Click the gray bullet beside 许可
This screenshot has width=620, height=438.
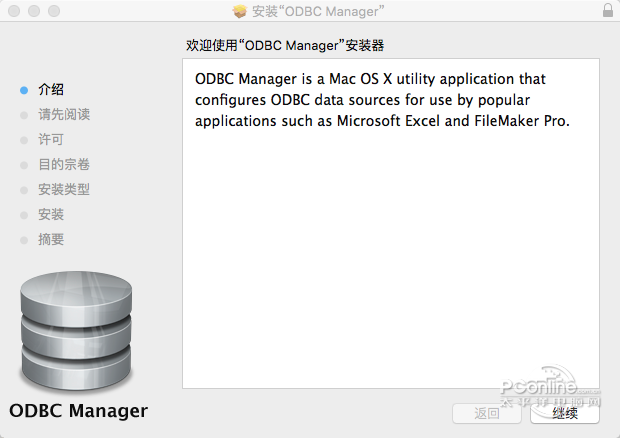click(x=24, y=140)
